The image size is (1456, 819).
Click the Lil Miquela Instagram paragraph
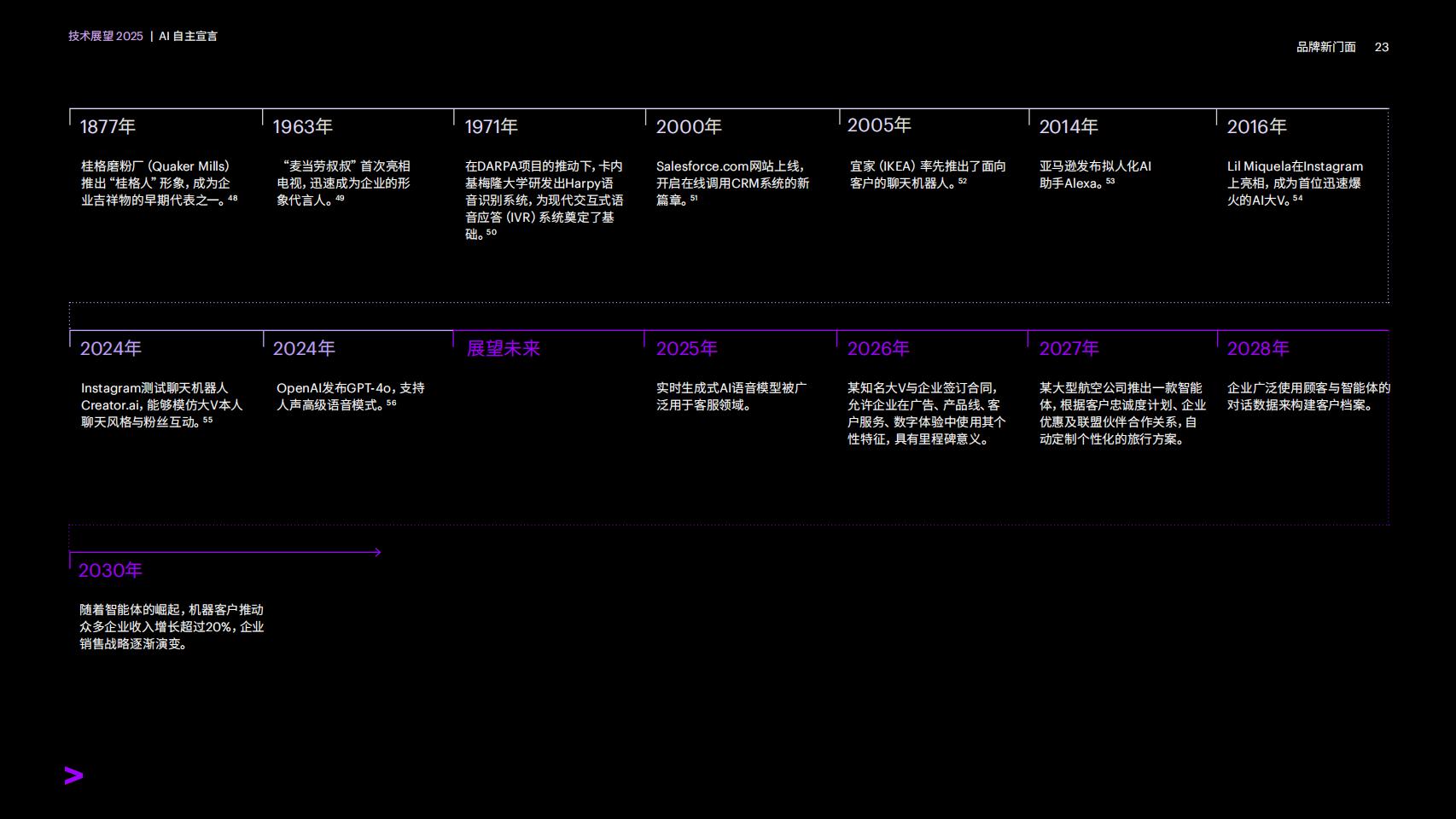(1295, 183)
